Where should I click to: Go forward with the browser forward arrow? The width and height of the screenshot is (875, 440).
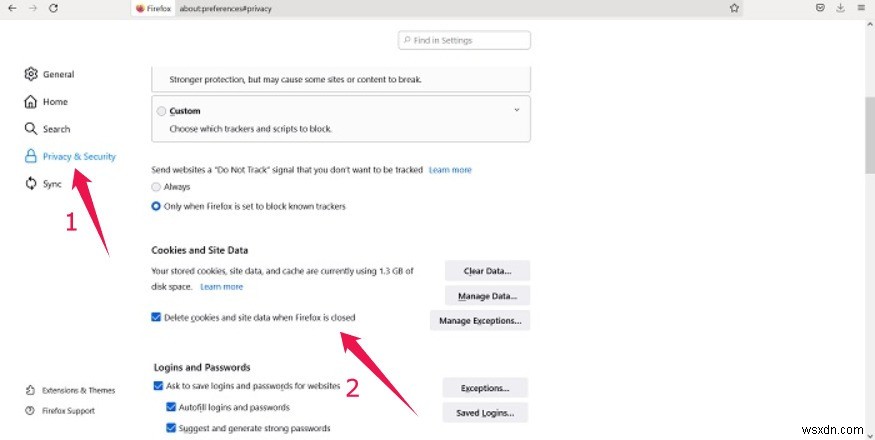point(33,8)
